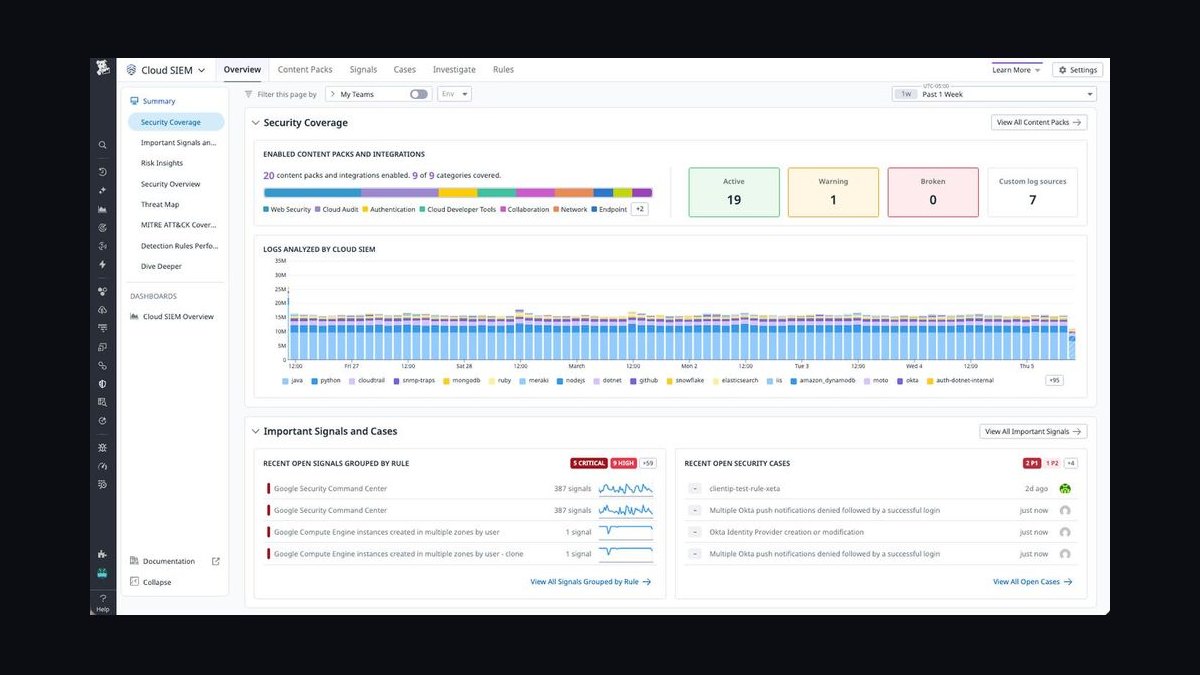Click the Summary monitor icon in sidebar
Viewport: 1200px width, 675px height.
point(134,101)
